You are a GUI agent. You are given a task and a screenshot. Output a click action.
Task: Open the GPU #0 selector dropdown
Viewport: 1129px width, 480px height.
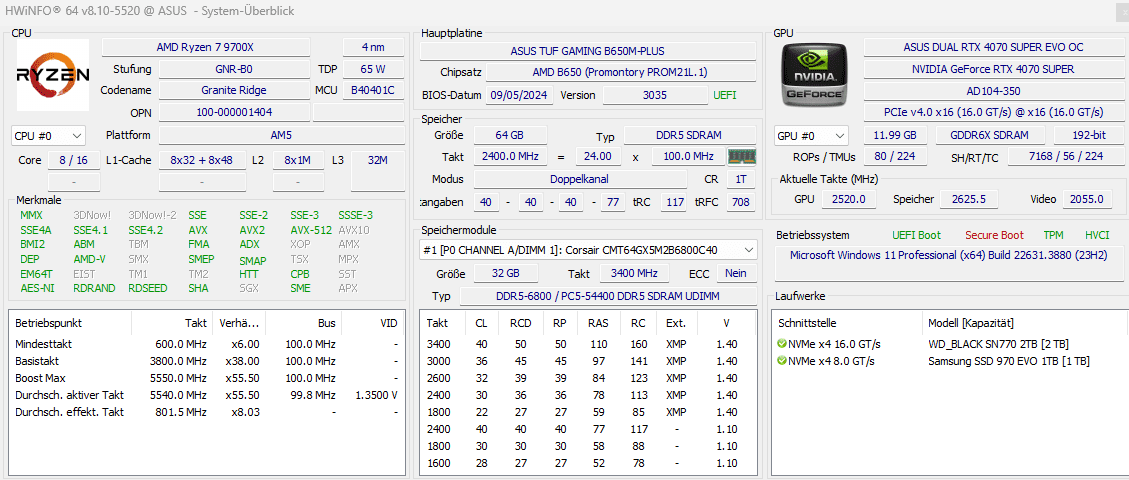pos(811,135)
